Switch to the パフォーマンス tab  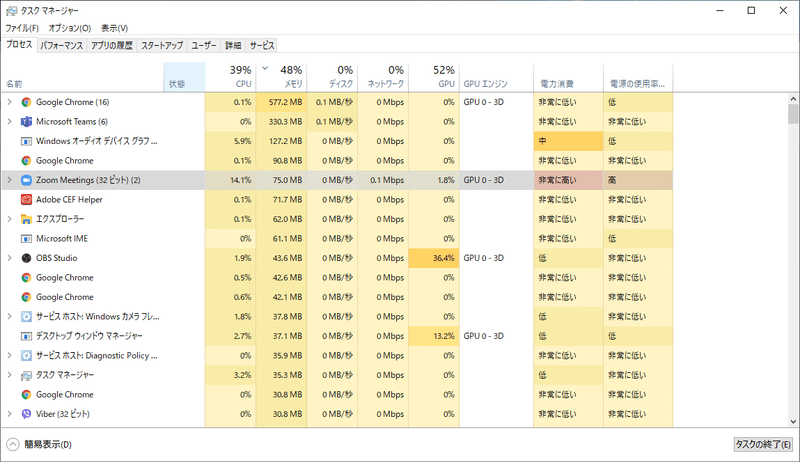tap(62, 45)
